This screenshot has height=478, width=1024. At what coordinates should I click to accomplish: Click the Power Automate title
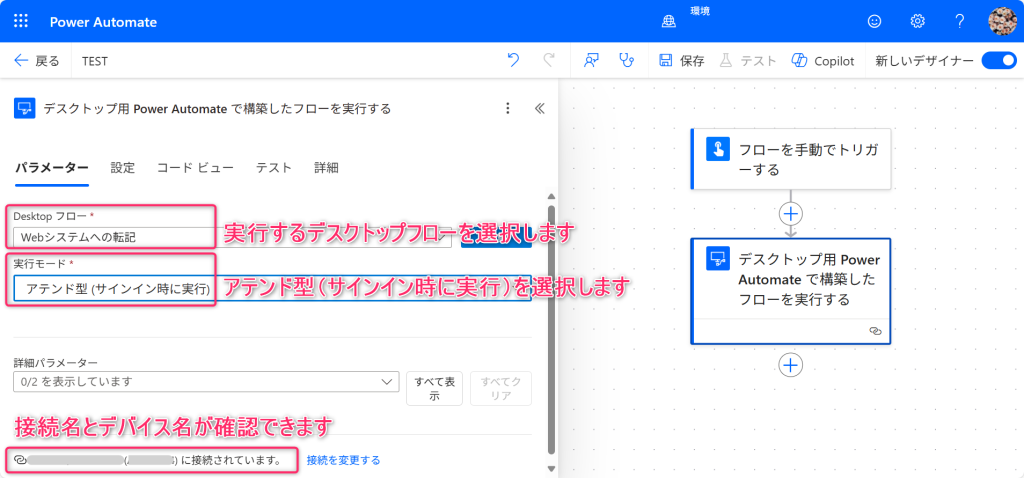tap(103, 22)
